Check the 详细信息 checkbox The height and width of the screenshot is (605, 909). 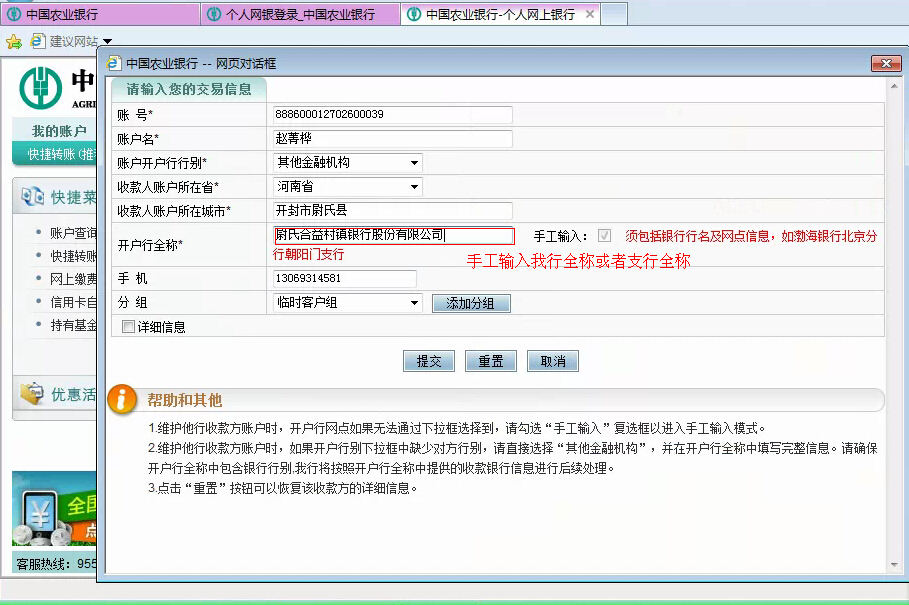129,327
